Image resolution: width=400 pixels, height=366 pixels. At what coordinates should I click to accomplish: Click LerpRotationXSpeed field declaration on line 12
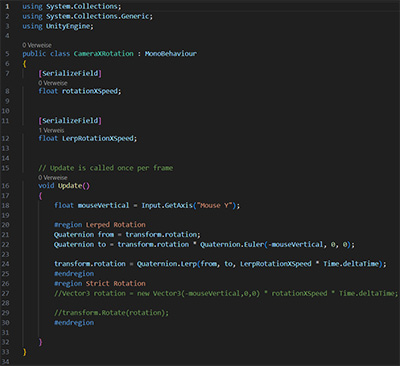[88, 138]
